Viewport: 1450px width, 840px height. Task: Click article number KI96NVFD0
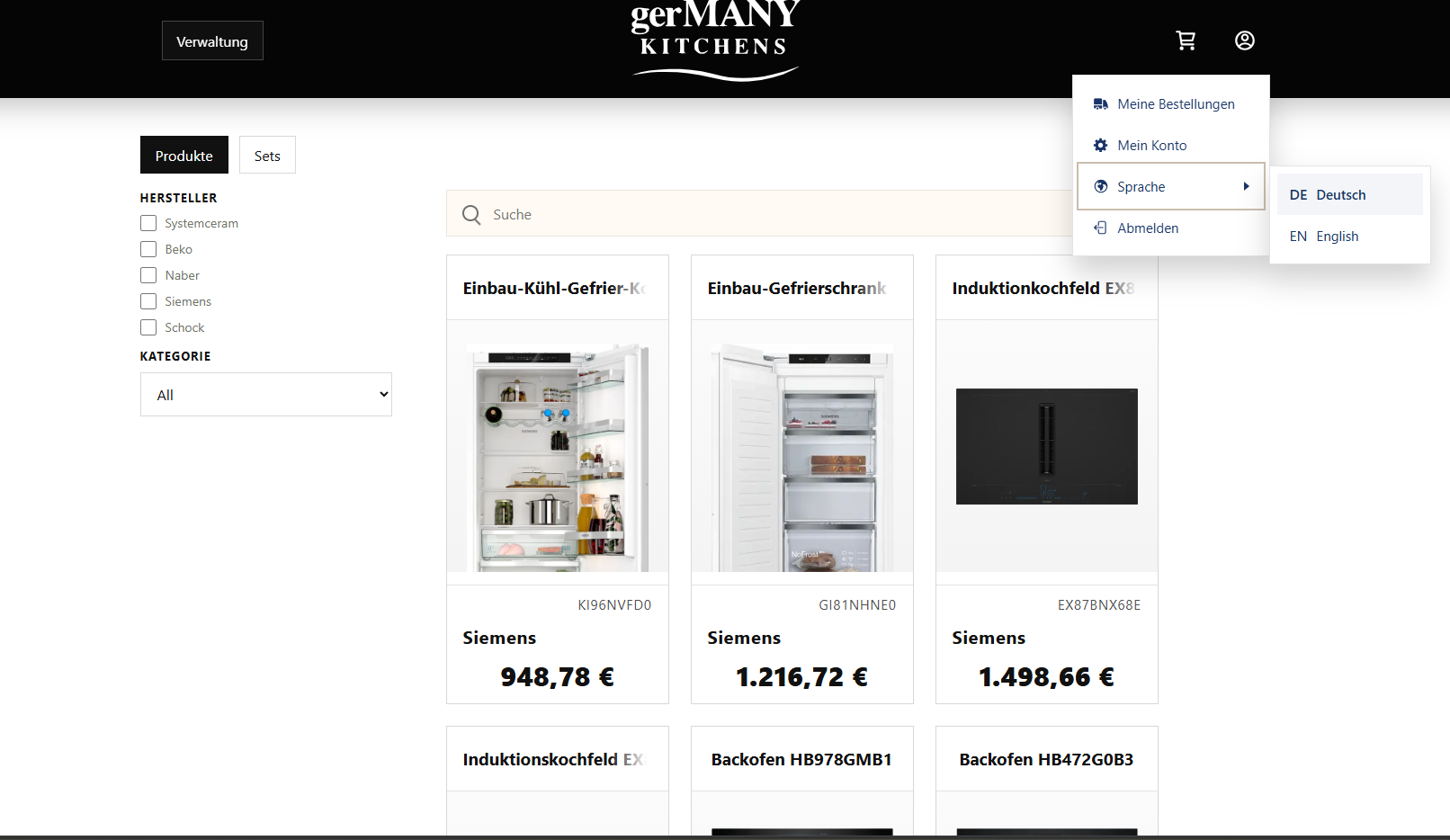(614, 605)
